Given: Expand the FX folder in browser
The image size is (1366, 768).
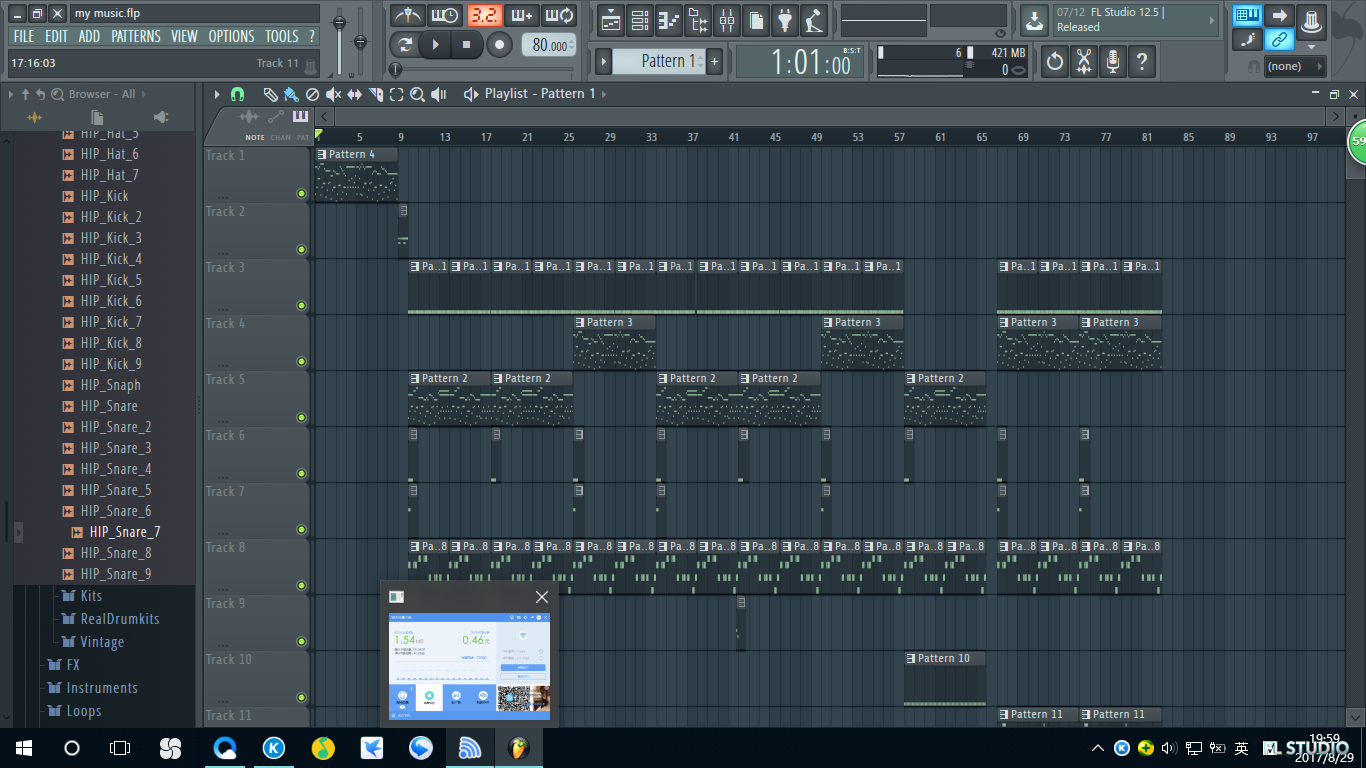Looking at the screenshot, I should pyautogui.click(x=63, y=665).
